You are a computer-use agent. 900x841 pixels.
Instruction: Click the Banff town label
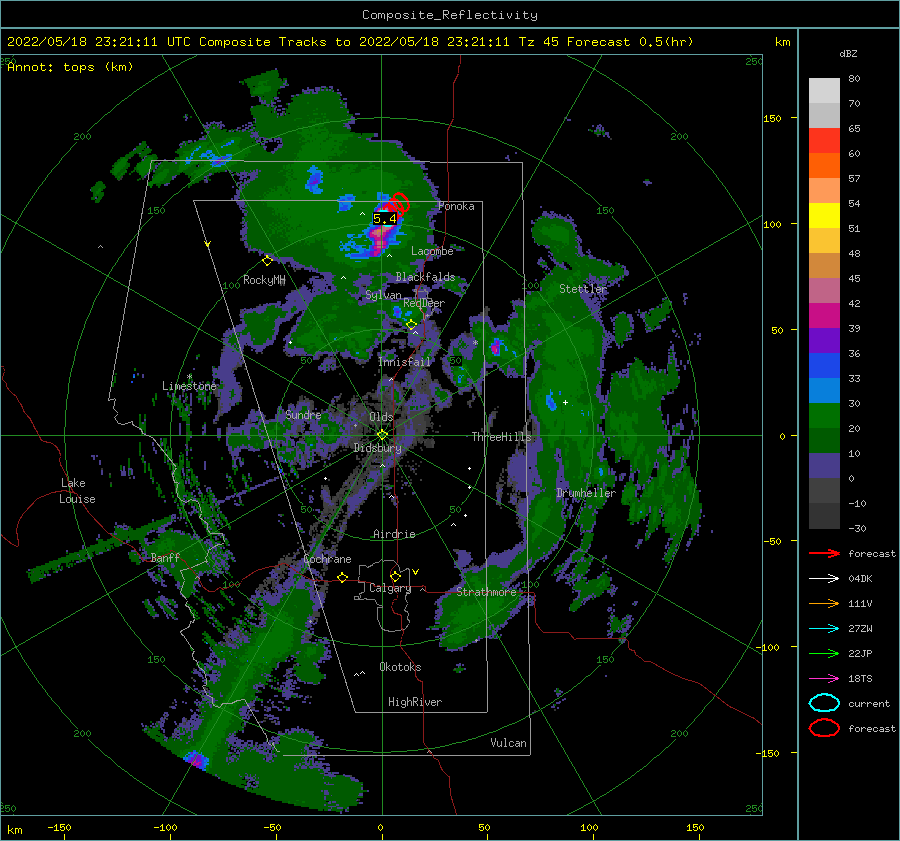(x=165, y=558)
